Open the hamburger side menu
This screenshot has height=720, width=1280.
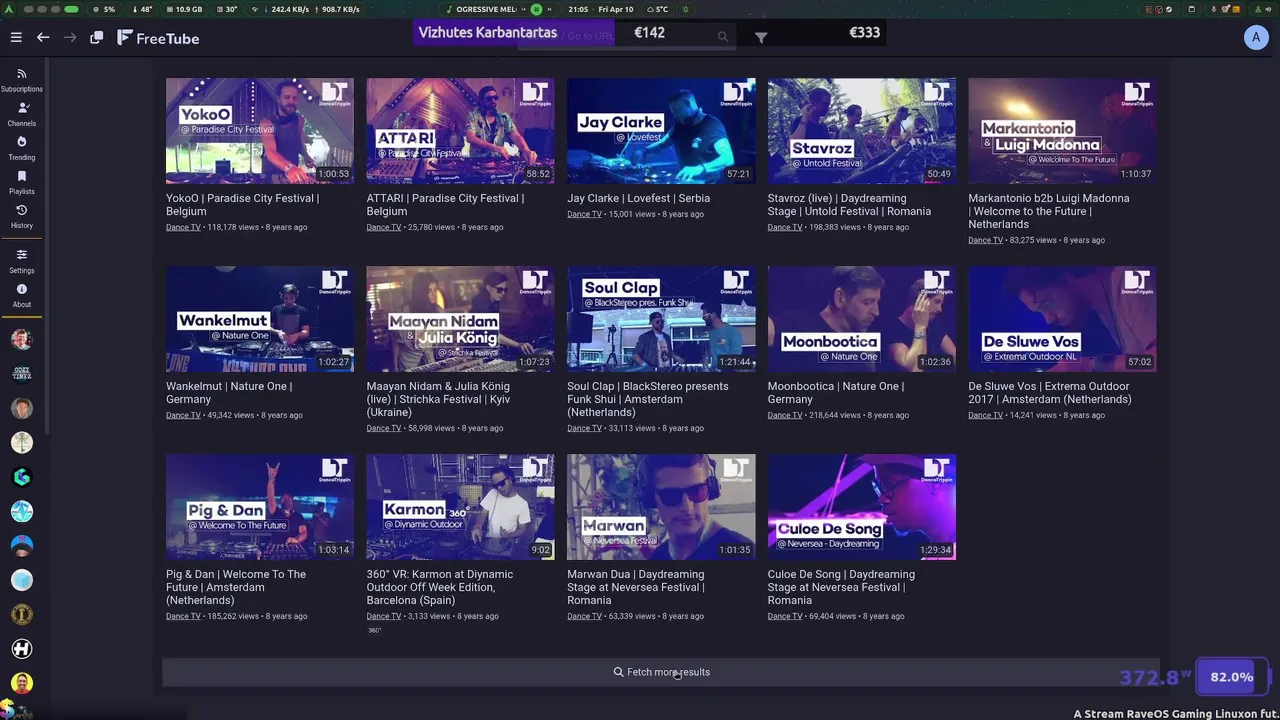pos(16,37)
